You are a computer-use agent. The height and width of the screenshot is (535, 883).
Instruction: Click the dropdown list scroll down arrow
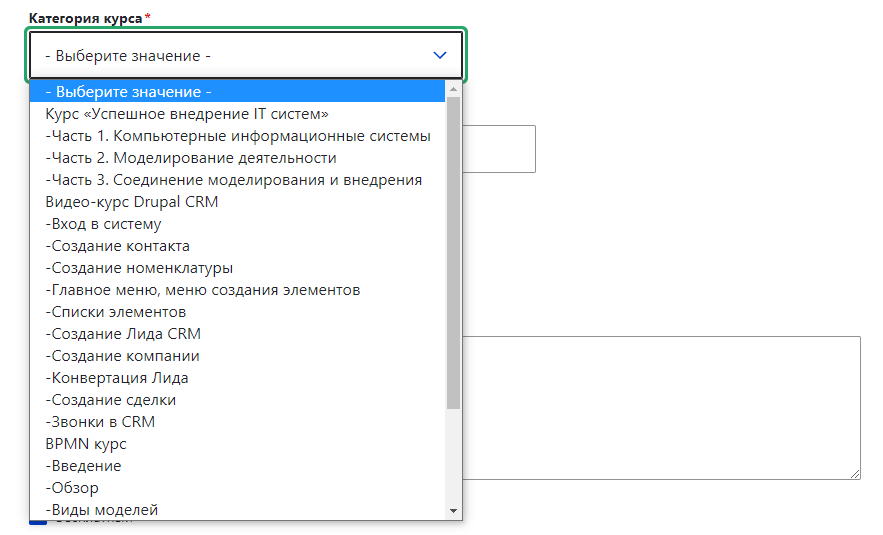tap(453, 511)
